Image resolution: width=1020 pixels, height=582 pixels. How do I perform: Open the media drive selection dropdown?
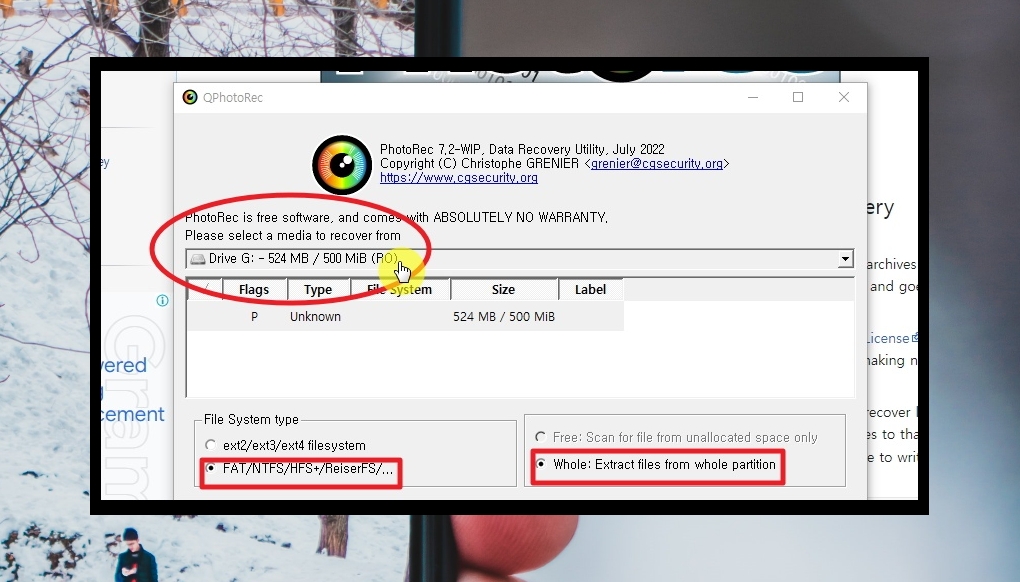(x=519, y=259)
